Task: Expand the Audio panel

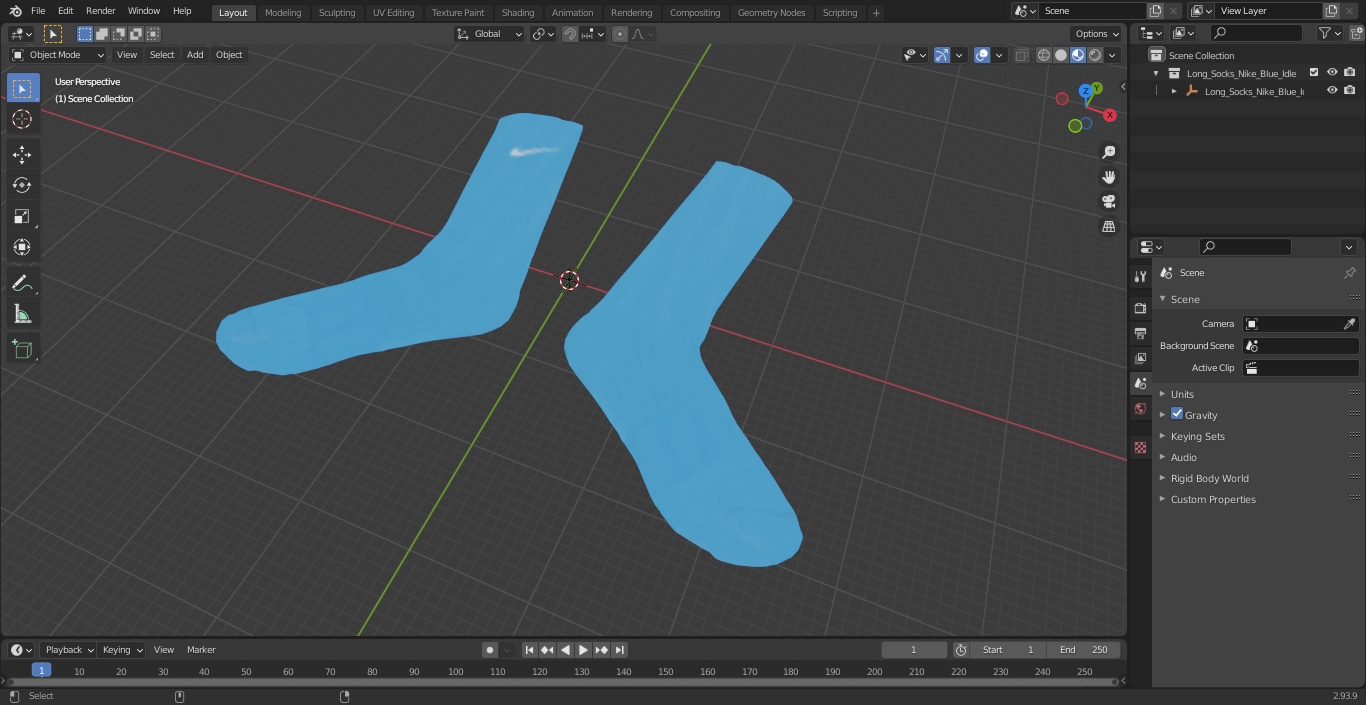Action: (1183, 457)
